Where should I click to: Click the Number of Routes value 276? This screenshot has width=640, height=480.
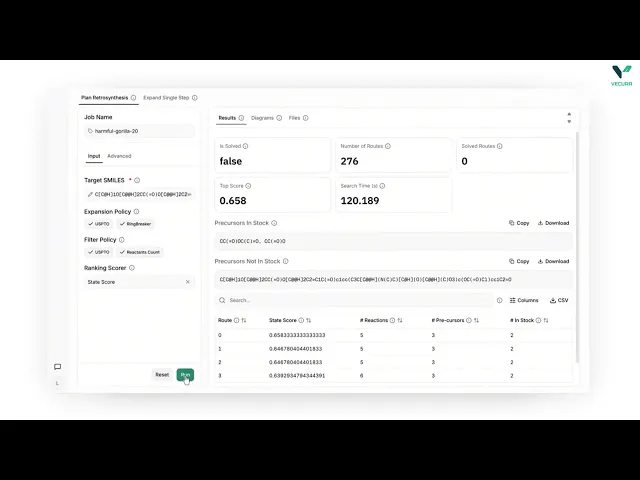pos(349,161)
